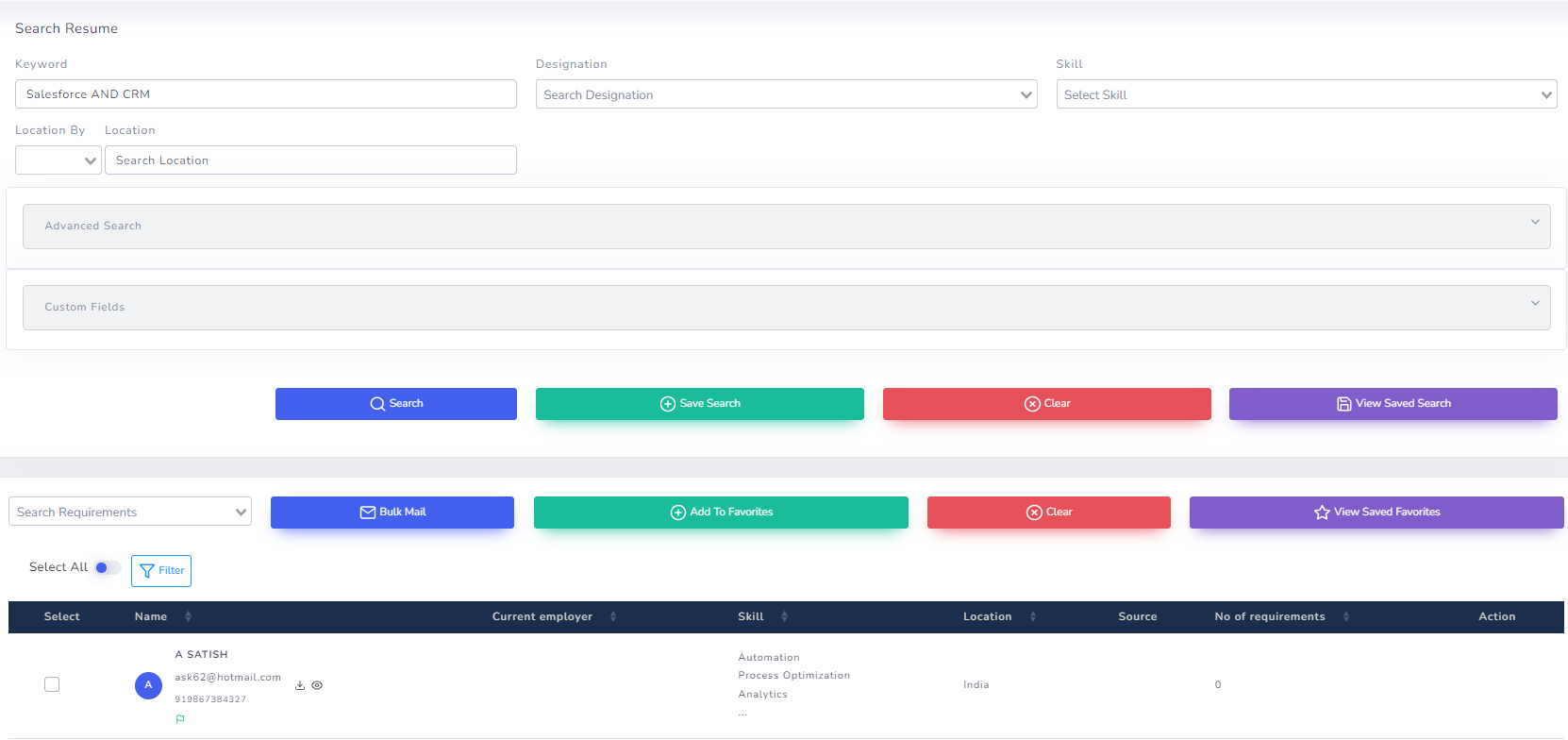This screenshot has height=740, width=1568.
Task: Open the Select Skill dropdown
Action: (x=1307, y=94)
